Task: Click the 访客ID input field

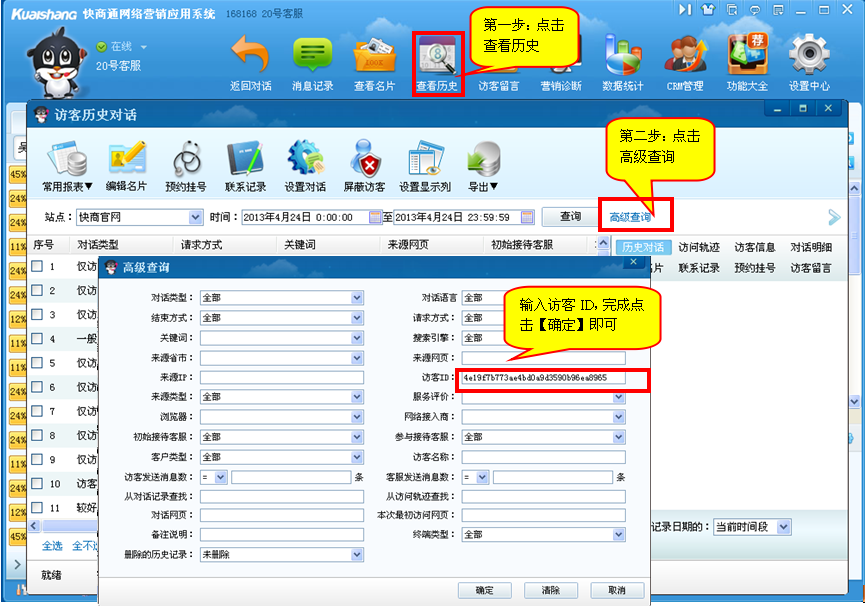Action: (552, 378)
